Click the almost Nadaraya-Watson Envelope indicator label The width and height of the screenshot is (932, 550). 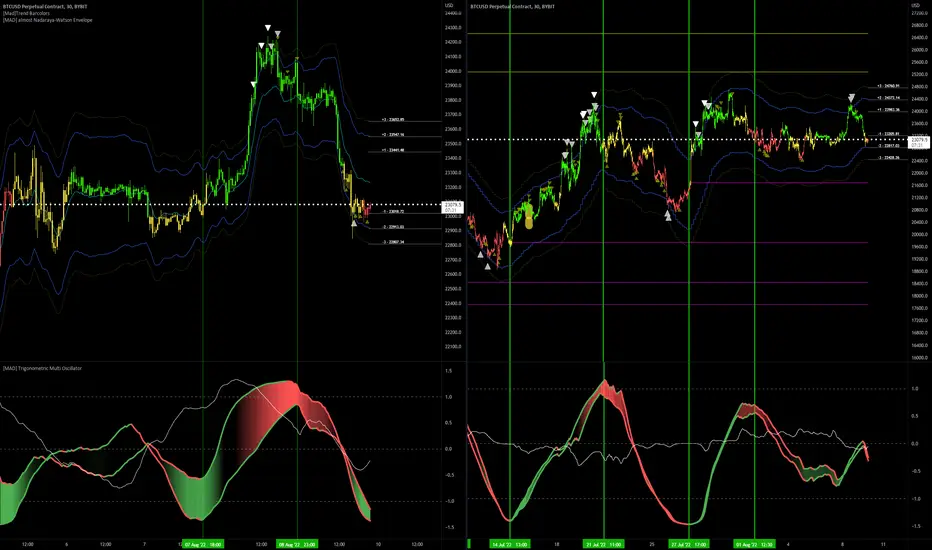click(x=48, y=20)
